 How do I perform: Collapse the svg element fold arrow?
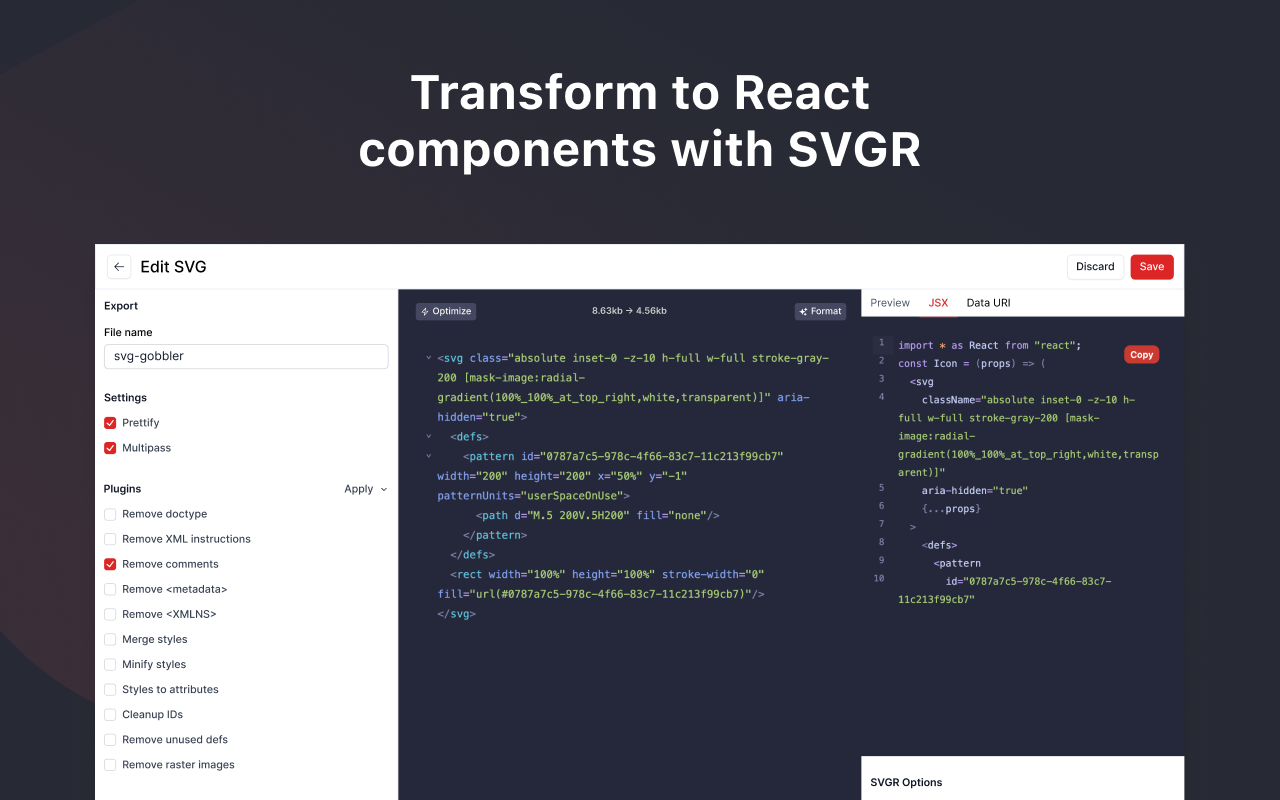point(428,358)
